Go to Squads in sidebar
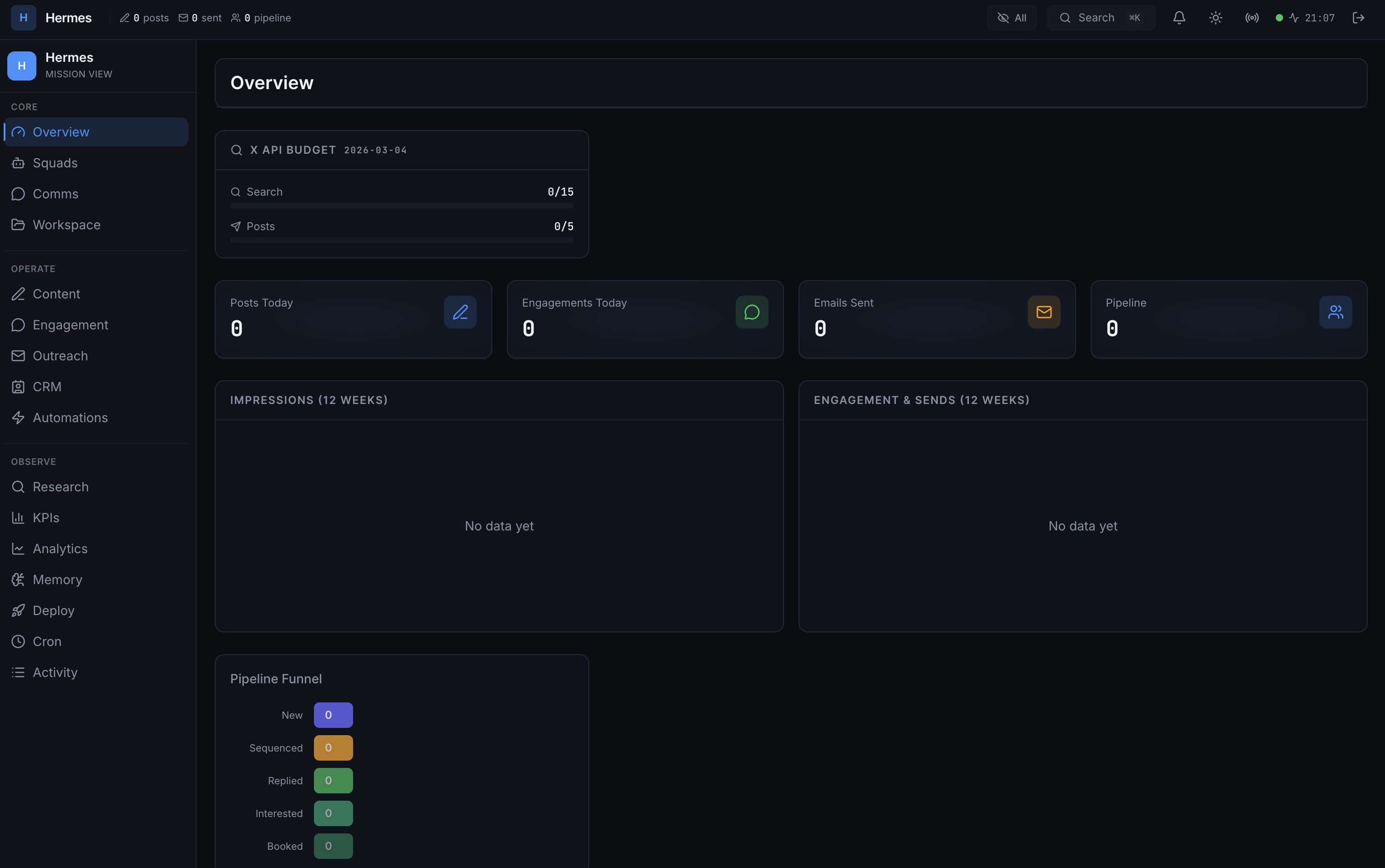This screenshot has width=1385, height=868. (96, 163)
